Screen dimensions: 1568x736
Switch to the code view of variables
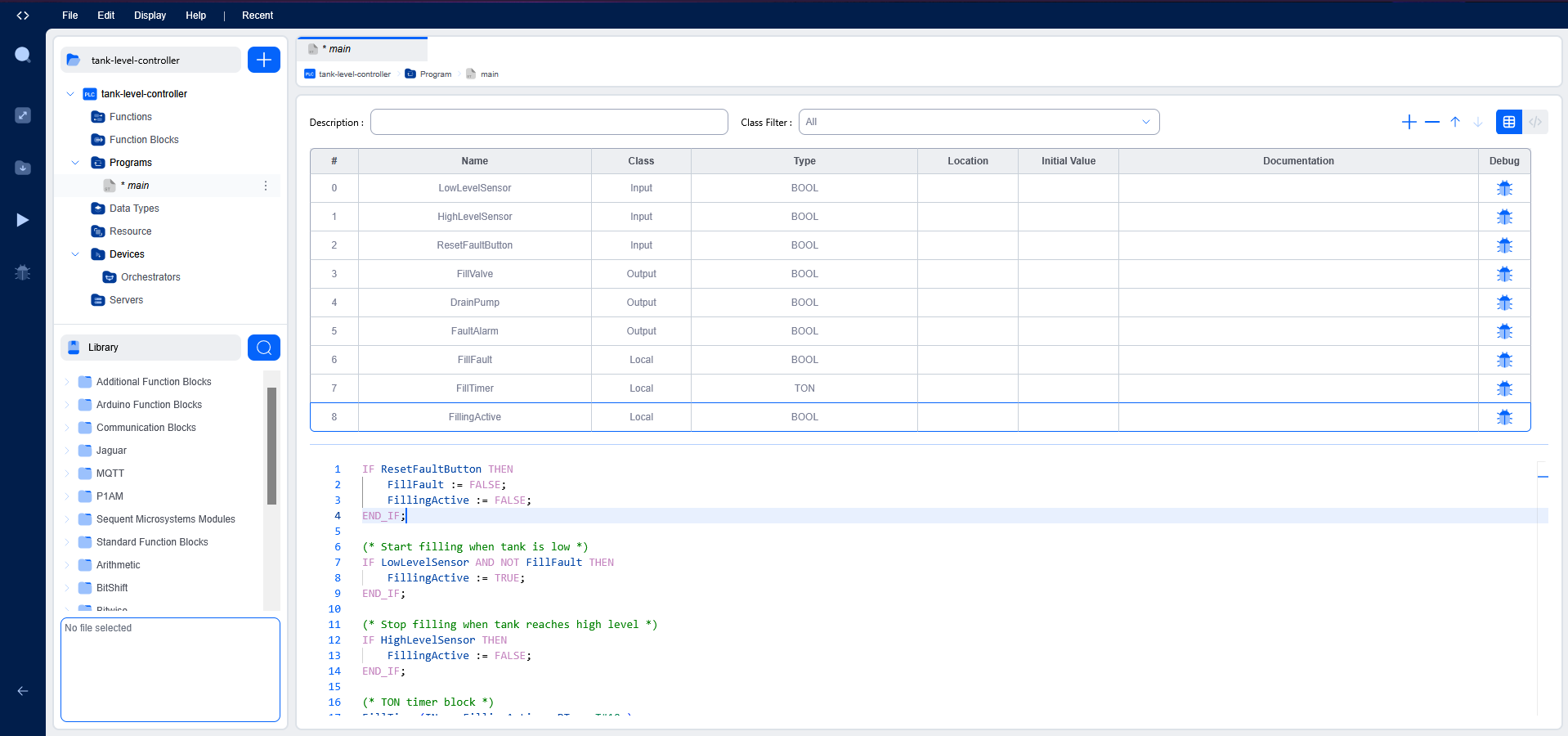(x=1535, y=122)
